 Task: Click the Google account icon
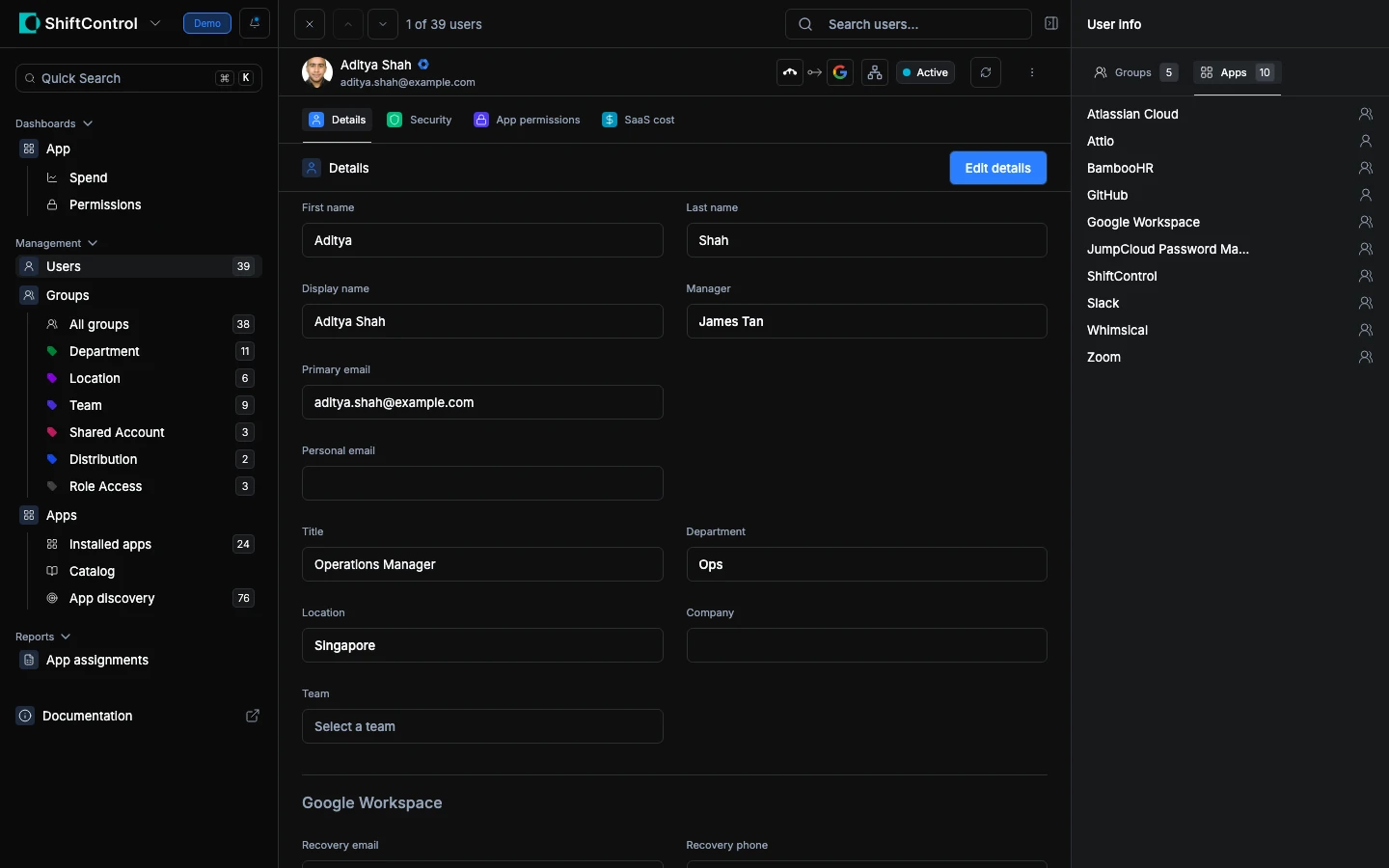(840, 72)
